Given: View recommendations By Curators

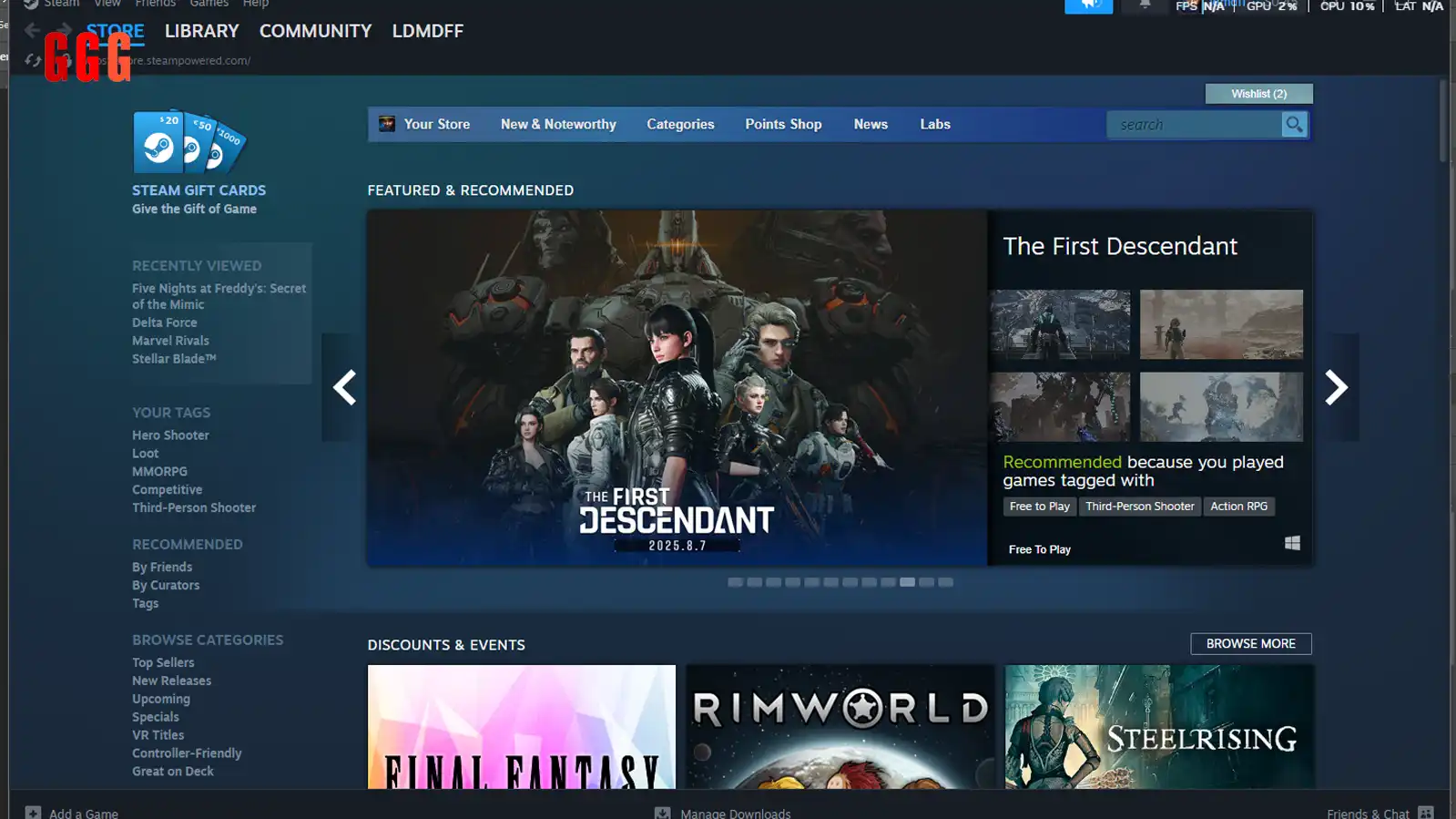Looking at the screenshot, I should 166,586.
